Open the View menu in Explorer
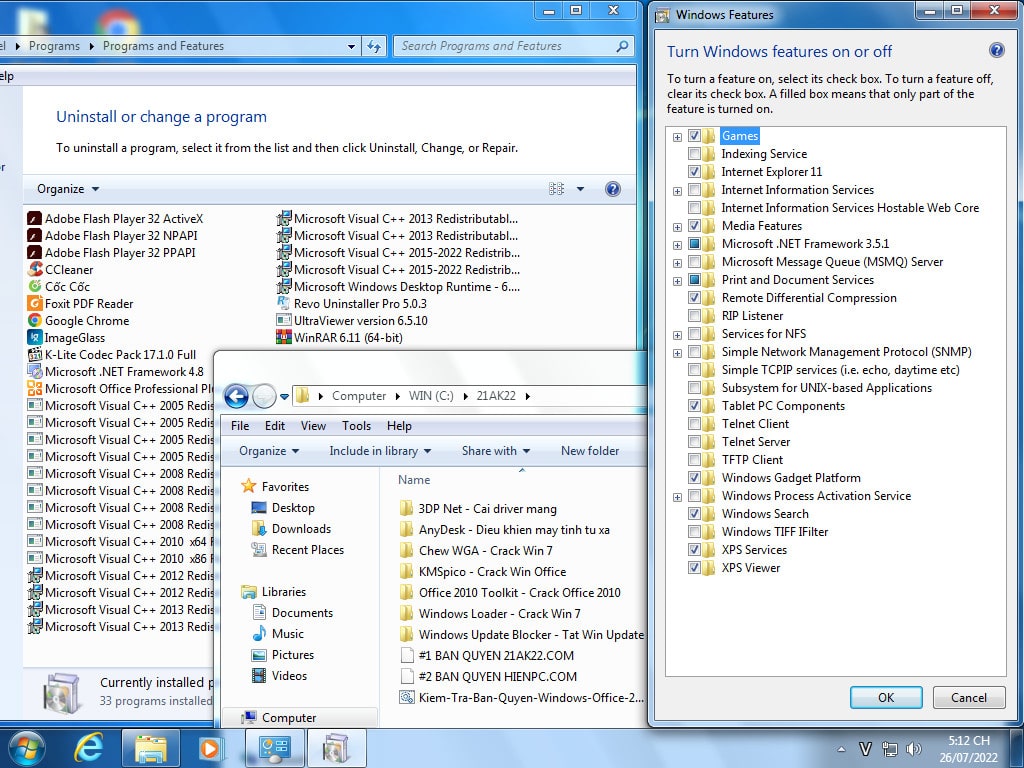The width and height of the screenshot is (1024, 768). click(x=313, y=426)
